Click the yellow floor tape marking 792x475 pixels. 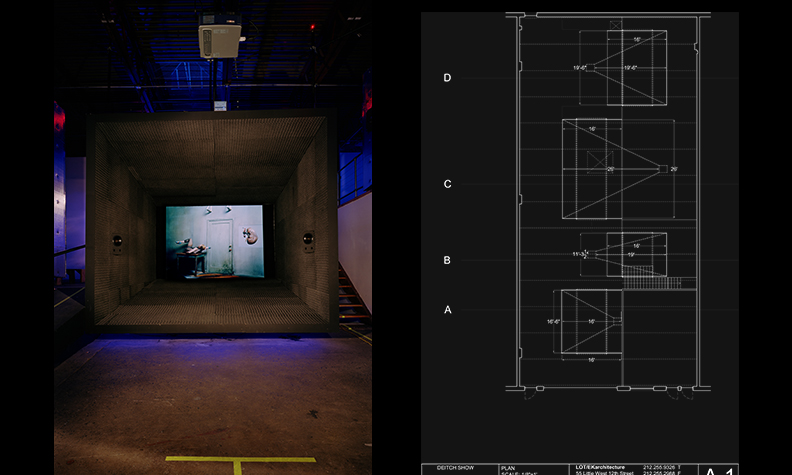(x=240, y=465)
